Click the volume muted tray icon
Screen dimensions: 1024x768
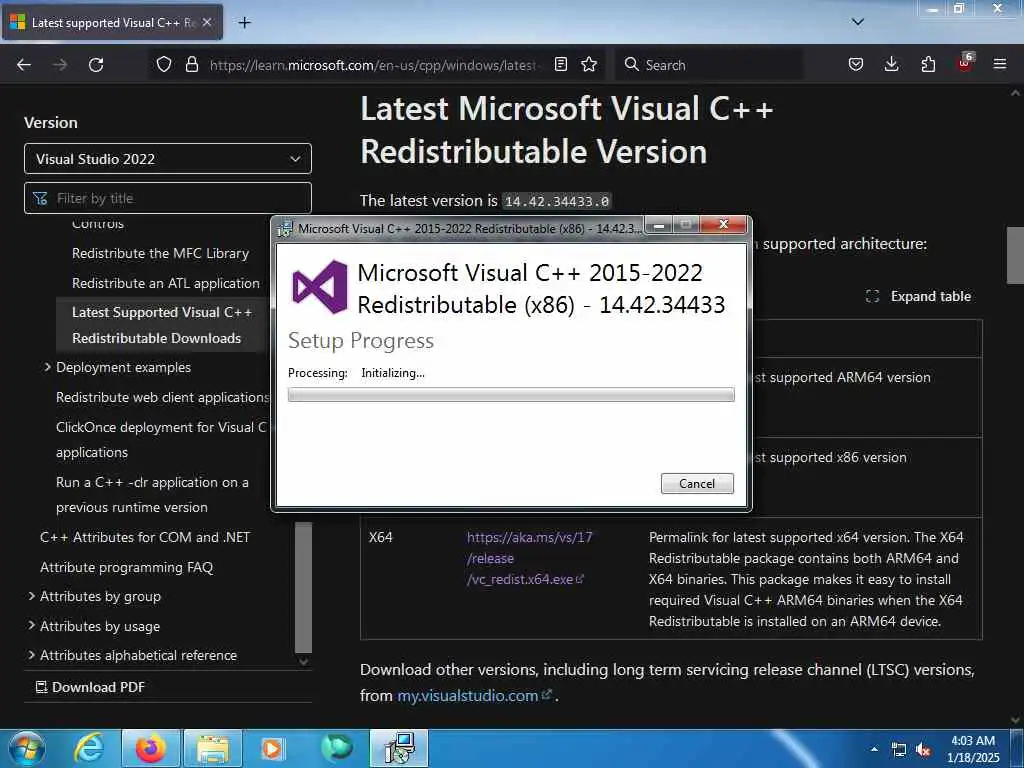tap(923, 750)
